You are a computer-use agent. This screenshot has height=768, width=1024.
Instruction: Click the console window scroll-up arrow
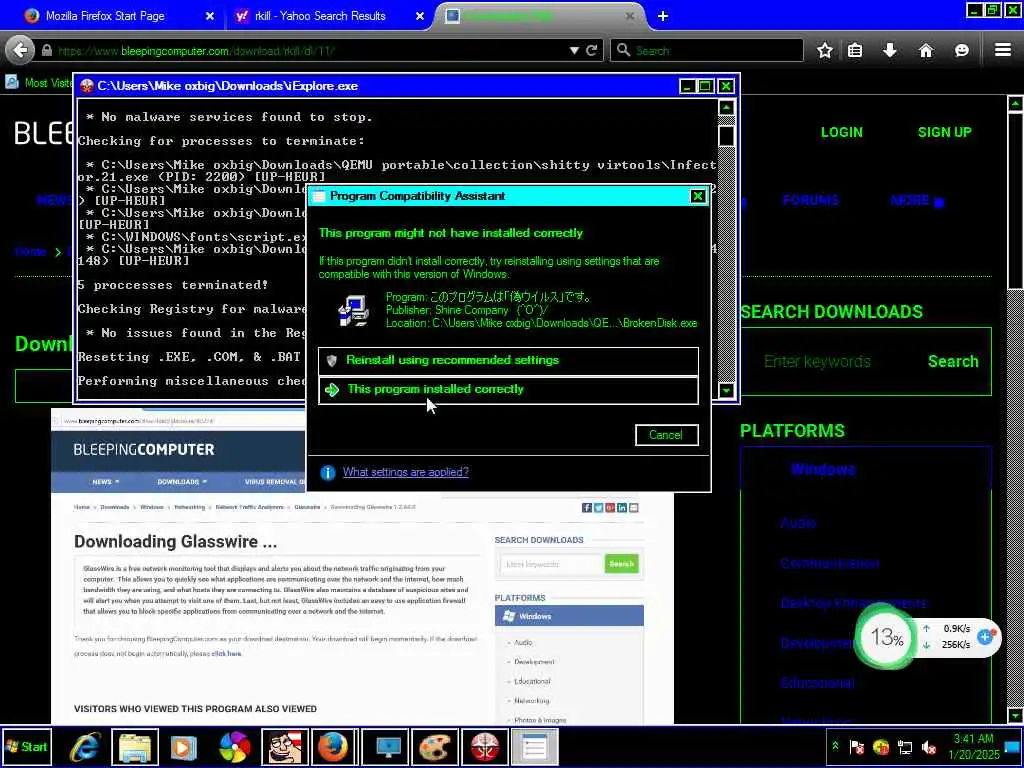(x=727, y=107)
